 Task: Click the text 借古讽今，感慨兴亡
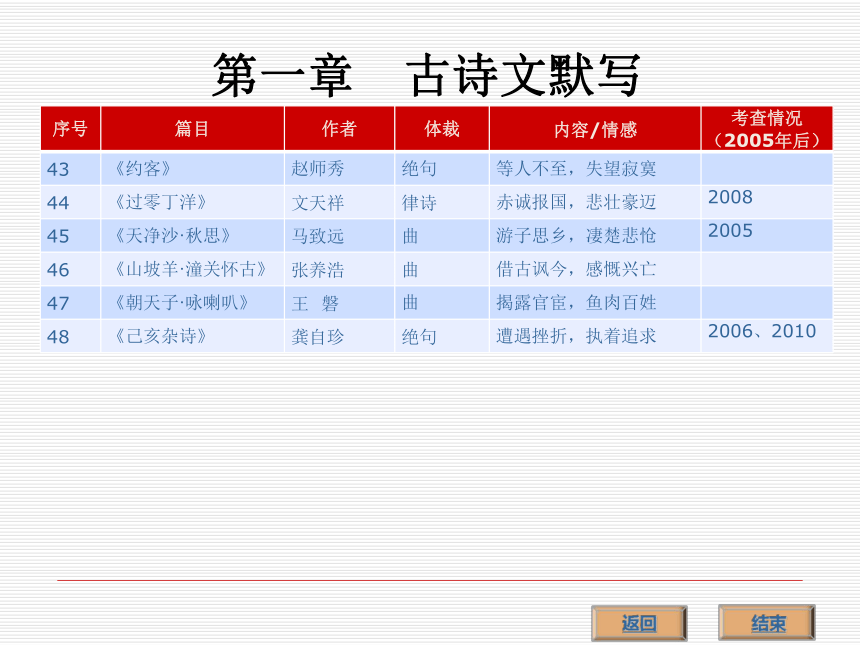[x=576, y=269]
